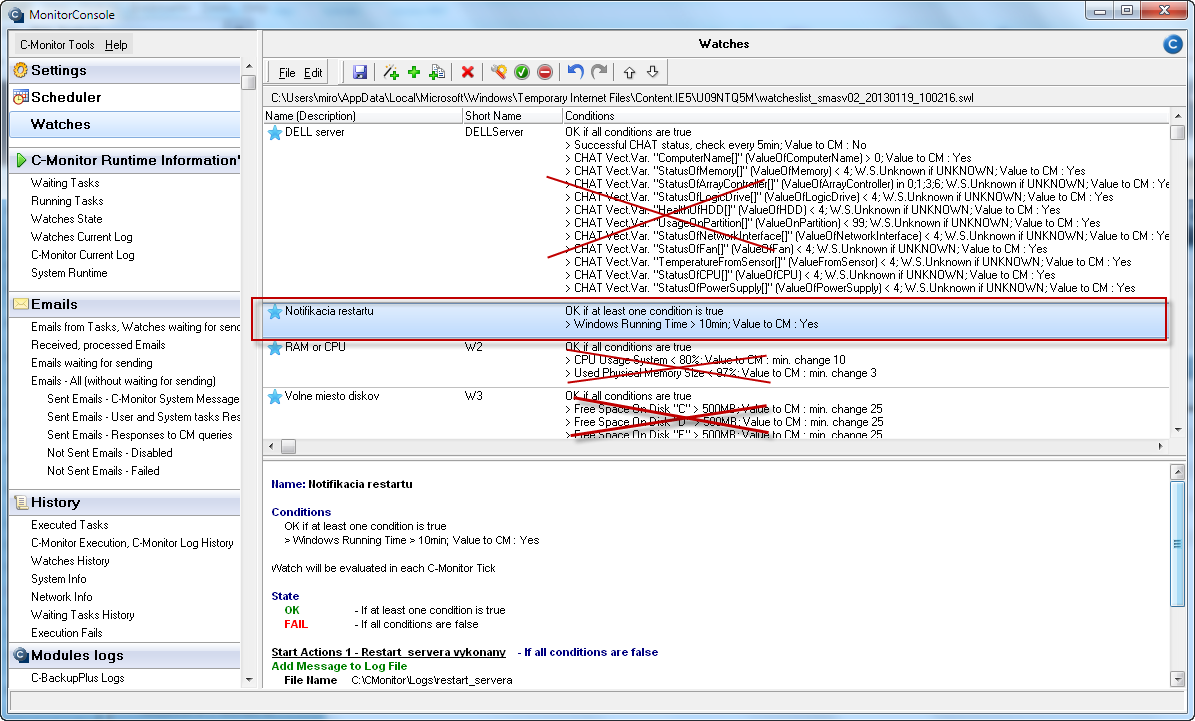
Task: Open System Runtime
Action: click(x=69, y=273)
